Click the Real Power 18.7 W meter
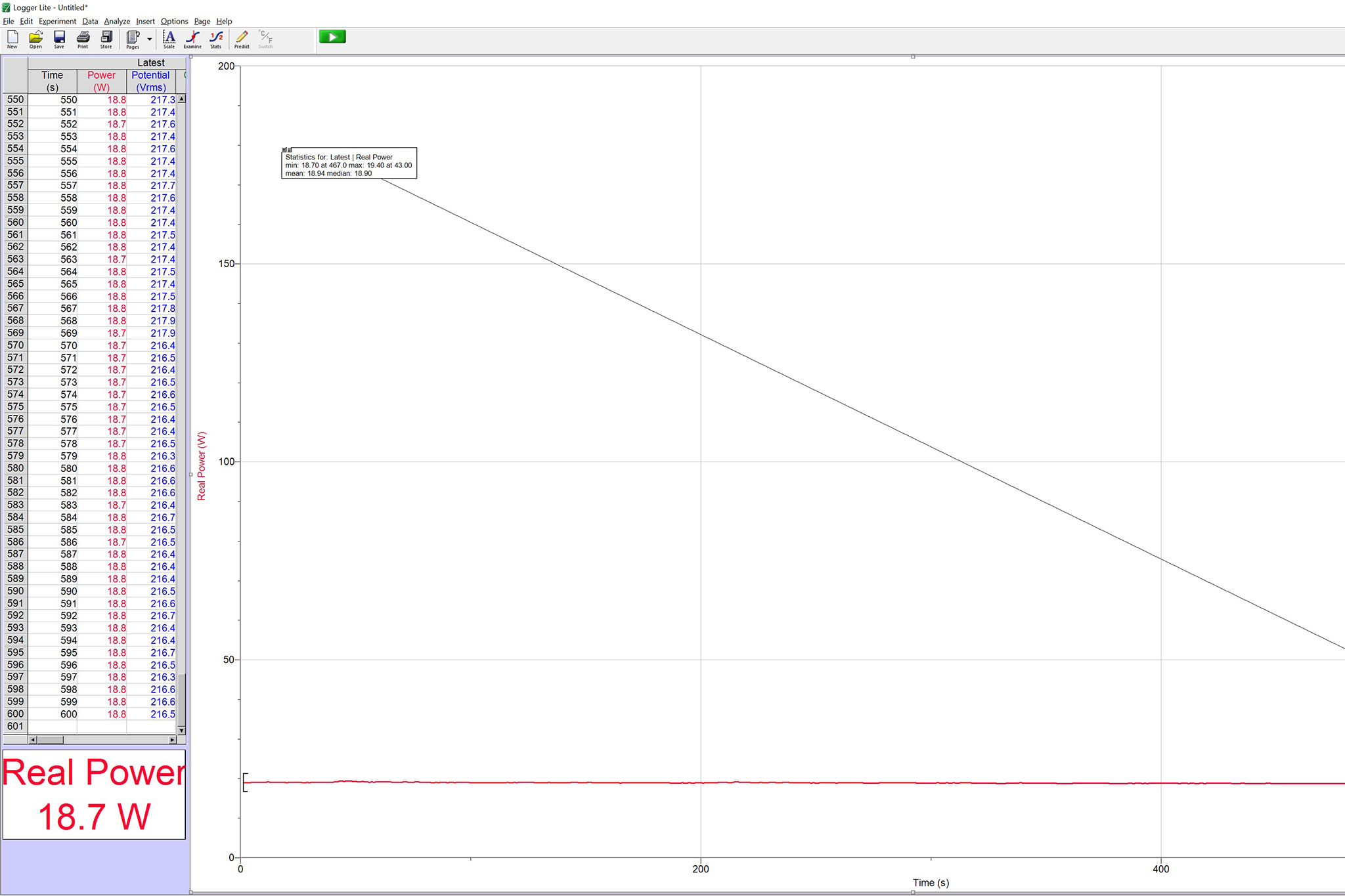The height and width of the screenshot is (896, 1345). [x=94, y=794]
